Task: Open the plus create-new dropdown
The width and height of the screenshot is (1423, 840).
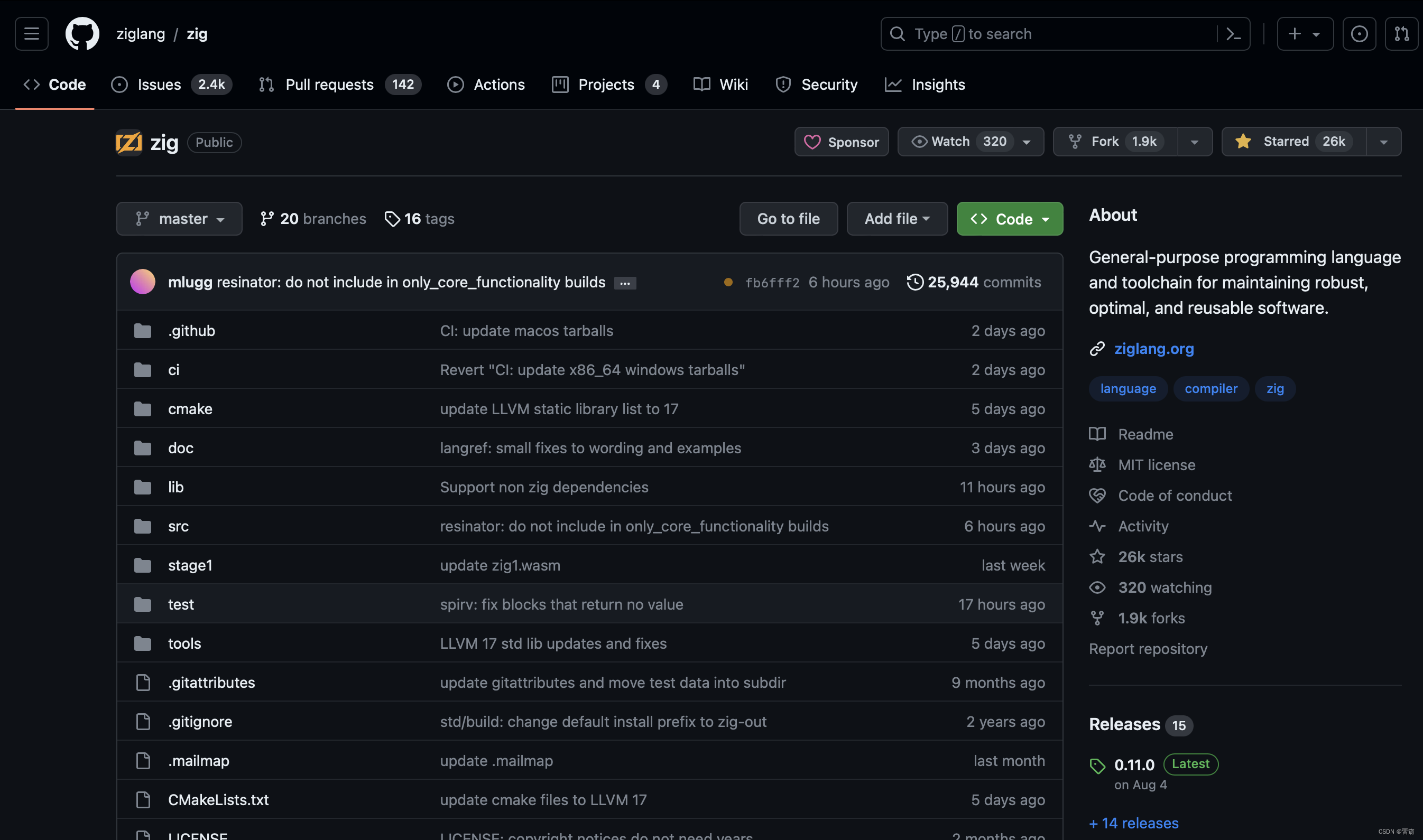Action: coord(1305,34)
